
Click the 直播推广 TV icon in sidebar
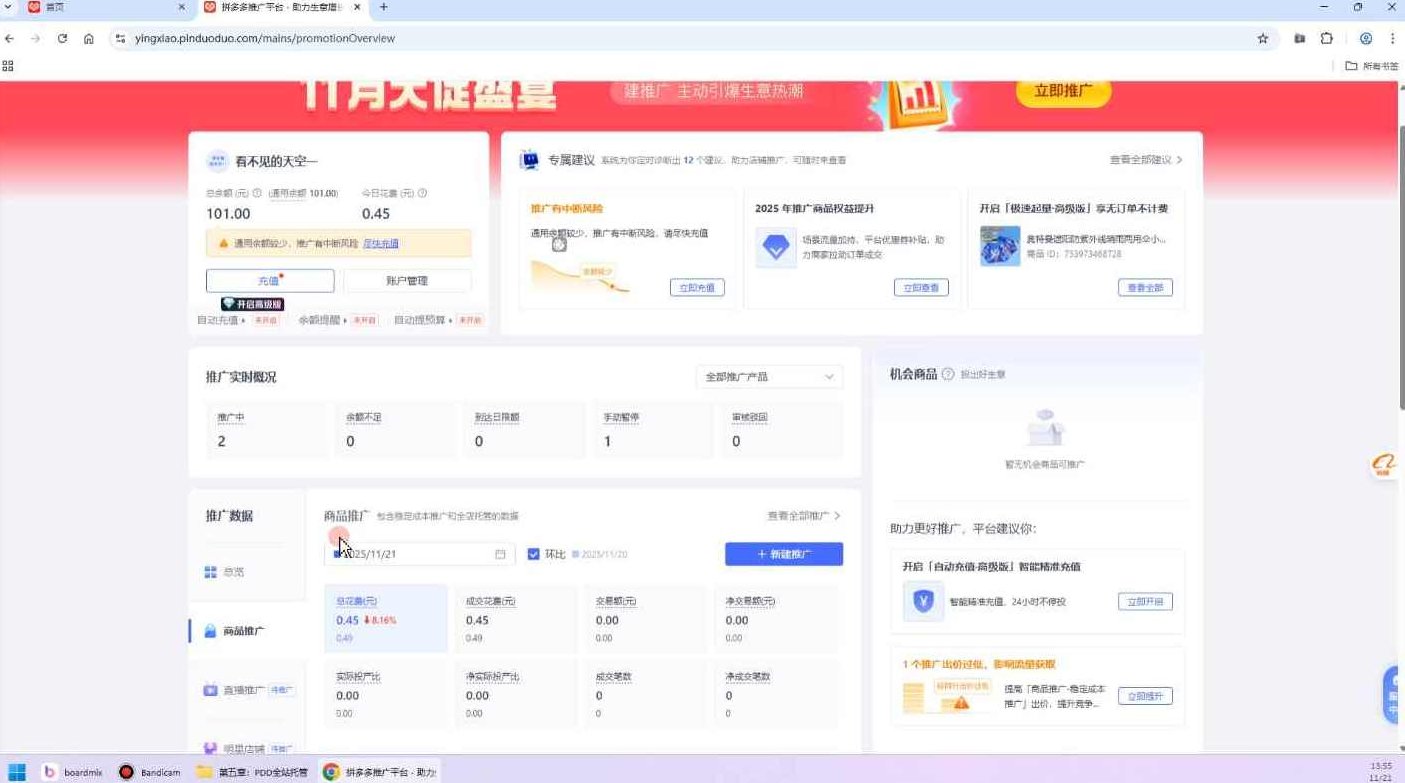[x=210, y=689]
